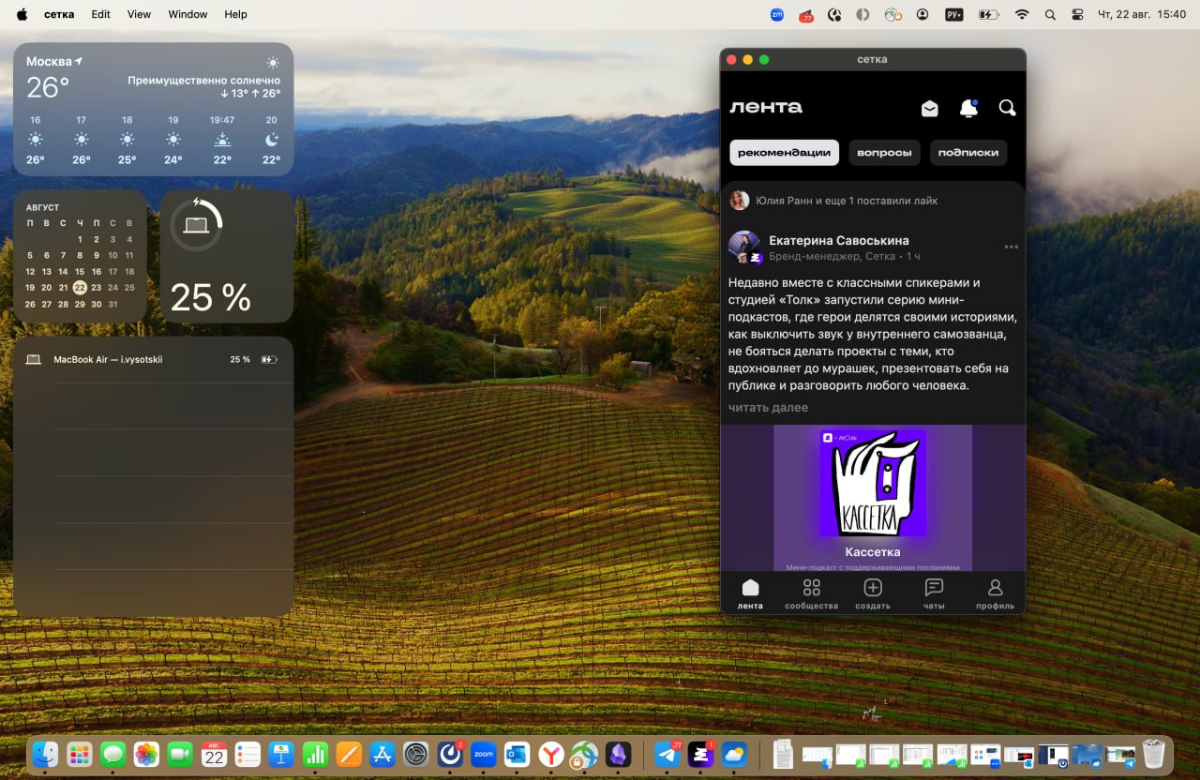The width and height of the screenshot is (1200, 780).
Task: Open the three-dot menu on Екатерина's post
Action: 1011,247
